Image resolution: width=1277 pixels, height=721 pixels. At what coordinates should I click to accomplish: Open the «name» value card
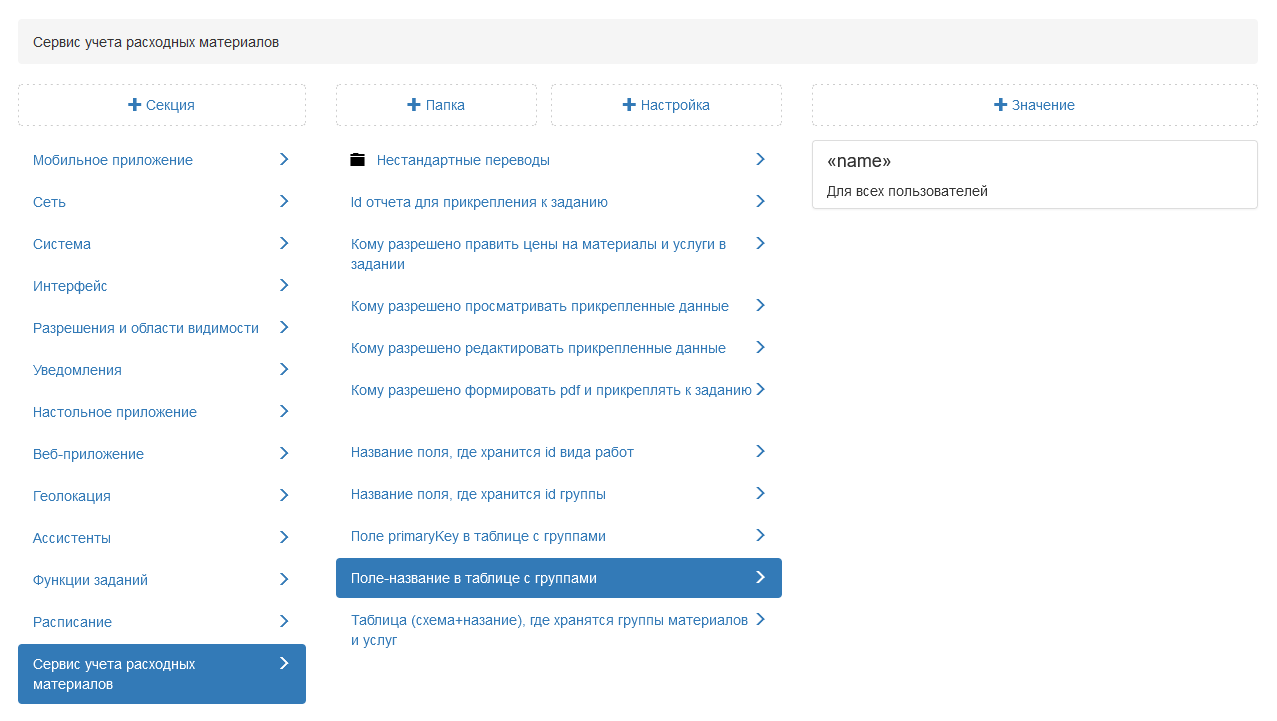point(1034,175)
